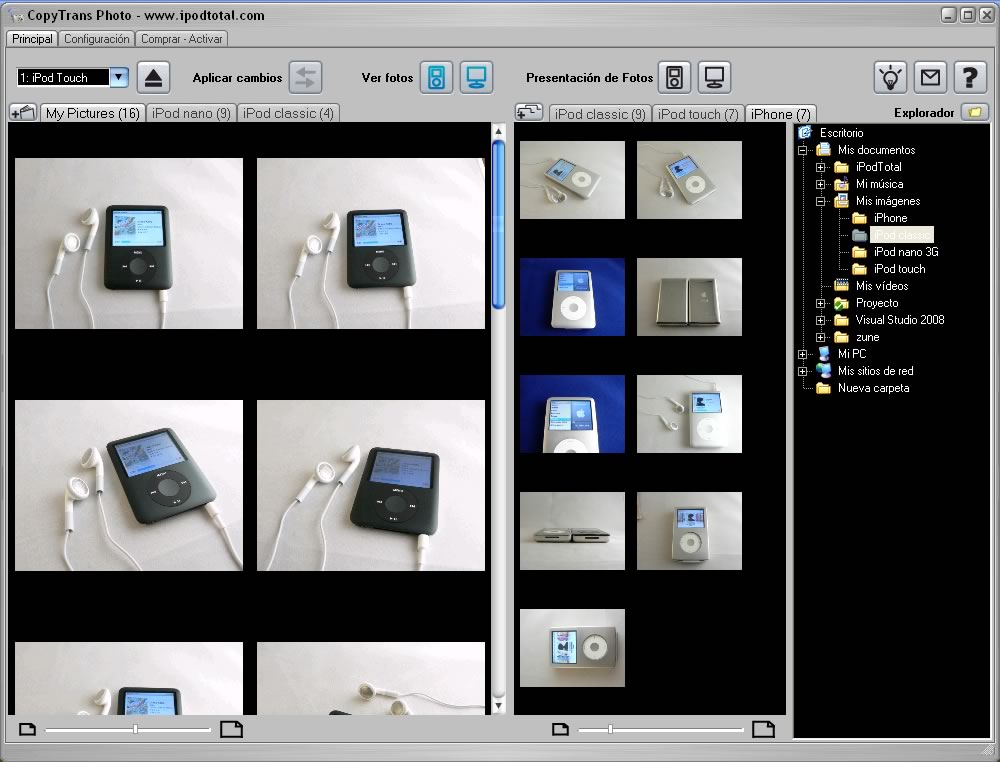This screenshot has width=1000, height=762.
Task: Click the left photo panel scrollbar thumb
Action: 499,224
